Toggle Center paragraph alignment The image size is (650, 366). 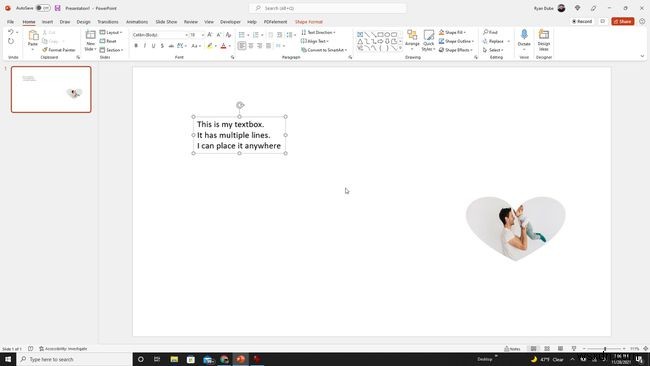[x=251, y=46]
